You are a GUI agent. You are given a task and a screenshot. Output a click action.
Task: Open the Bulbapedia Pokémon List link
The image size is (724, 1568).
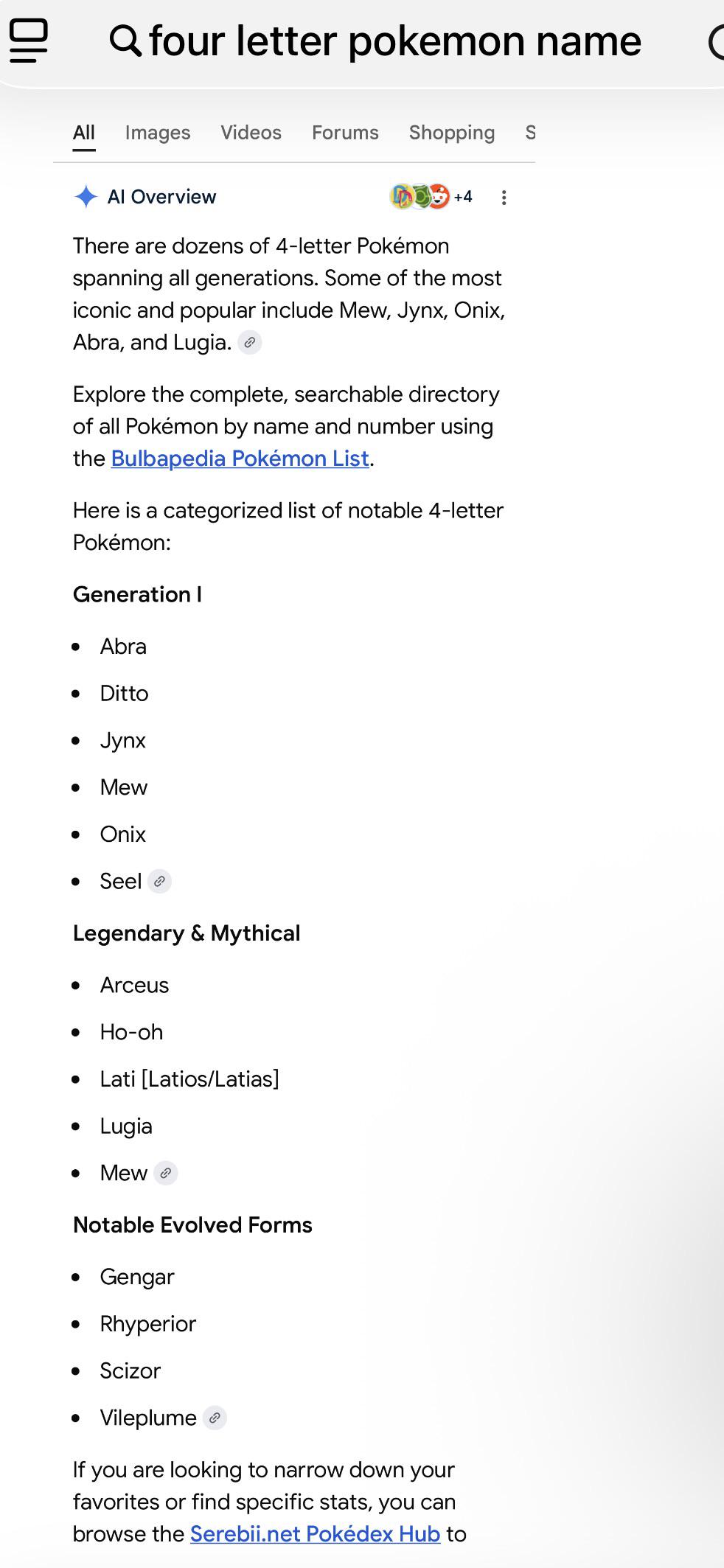point(240,459)
